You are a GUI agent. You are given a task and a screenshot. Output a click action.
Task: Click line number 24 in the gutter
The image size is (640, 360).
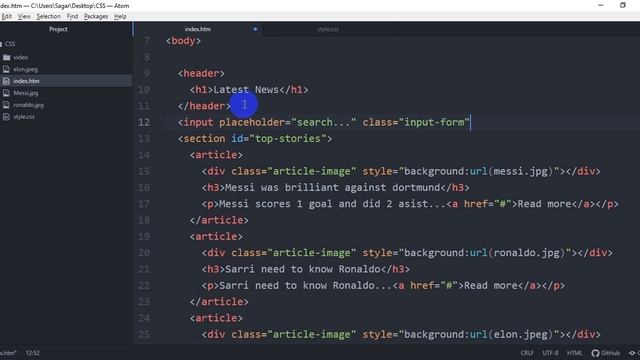click(144, 318)
